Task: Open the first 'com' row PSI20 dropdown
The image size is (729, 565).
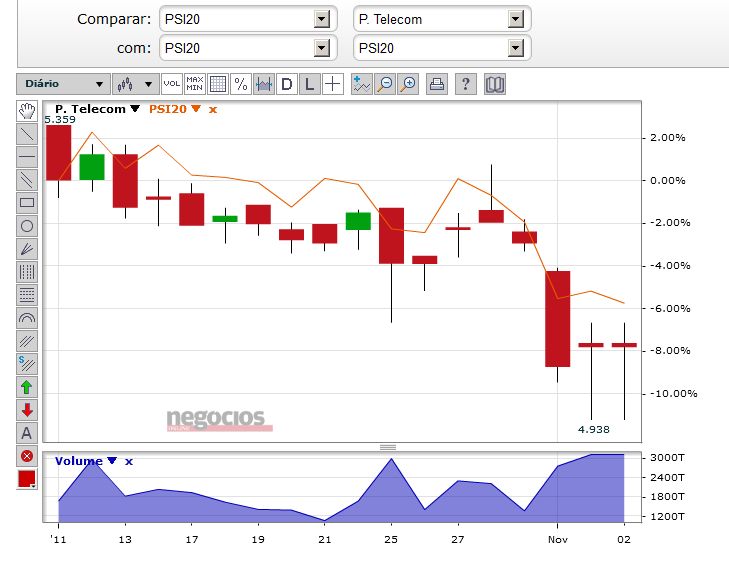Action: [x=248, y=48]
